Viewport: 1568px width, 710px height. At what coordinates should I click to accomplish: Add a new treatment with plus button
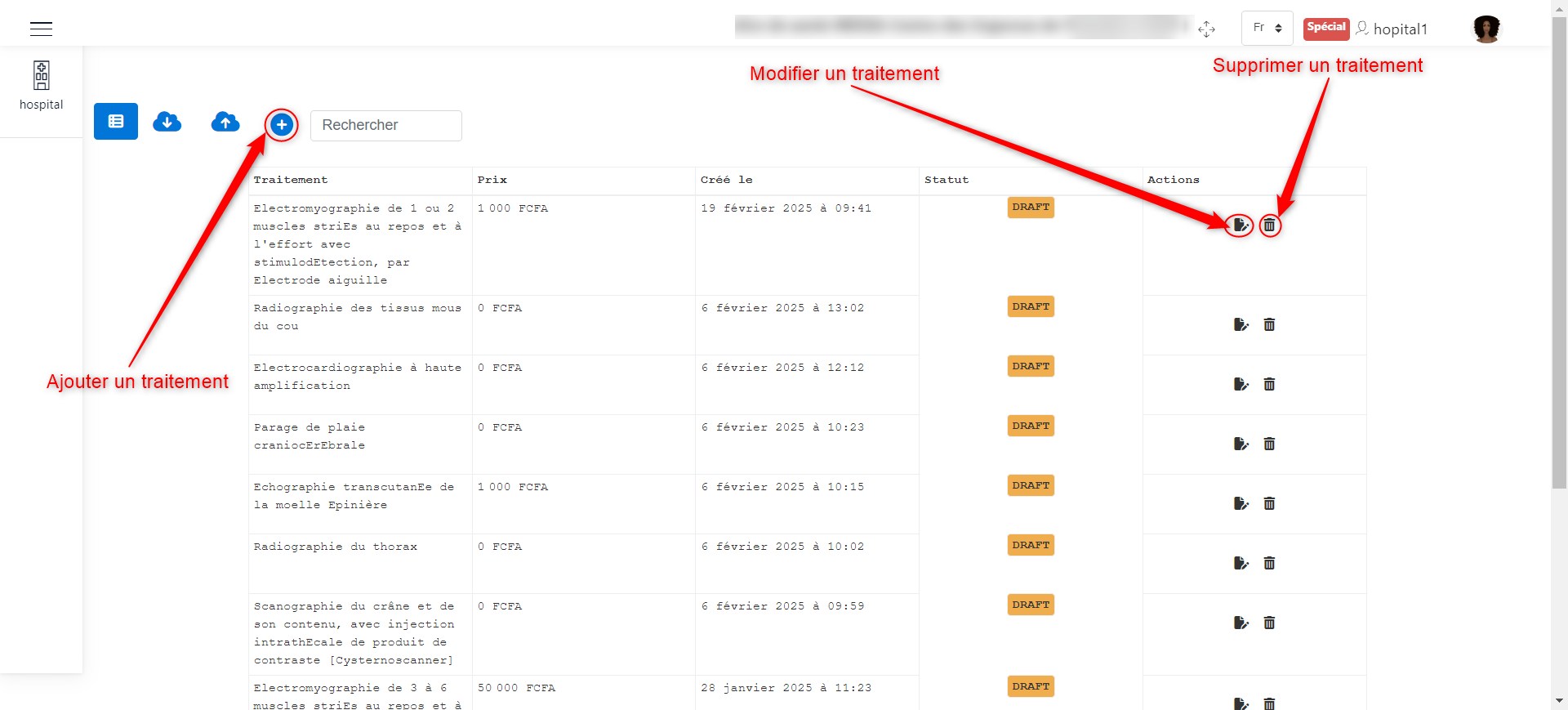point(282,125)
